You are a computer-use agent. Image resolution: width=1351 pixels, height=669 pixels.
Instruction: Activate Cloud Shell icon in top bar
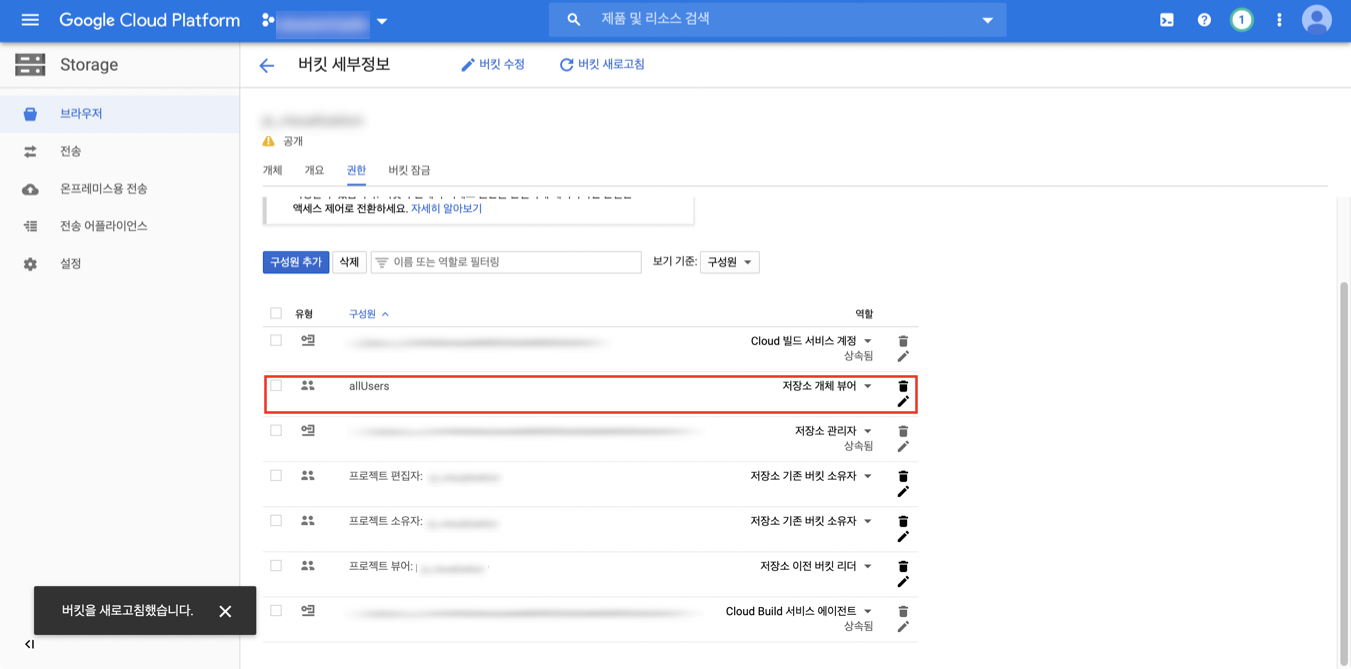pos(1167,20)
